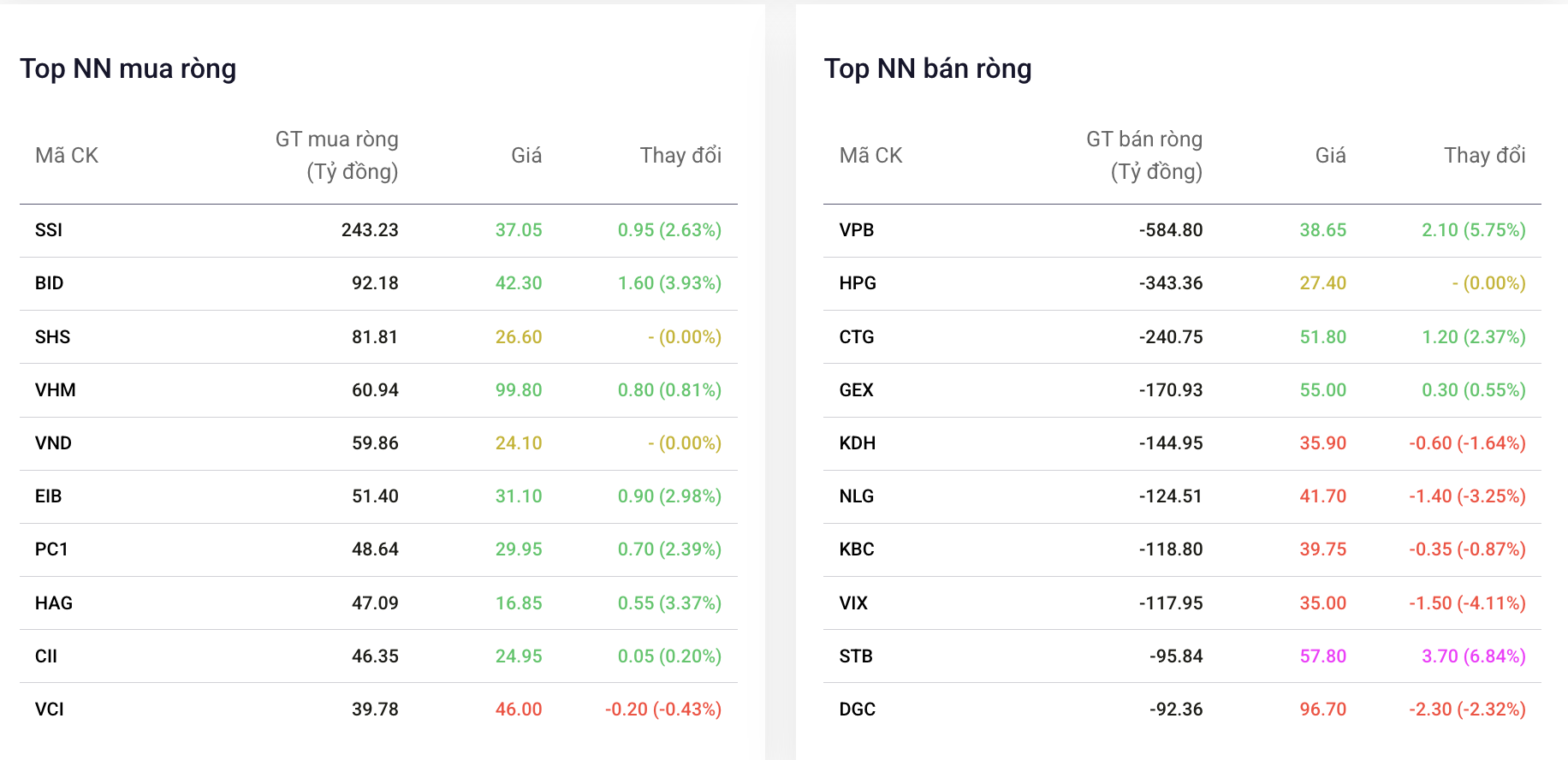
Task: Click VIX change -1.50 (-4.11%)
Action: (x=1468, y=603)
